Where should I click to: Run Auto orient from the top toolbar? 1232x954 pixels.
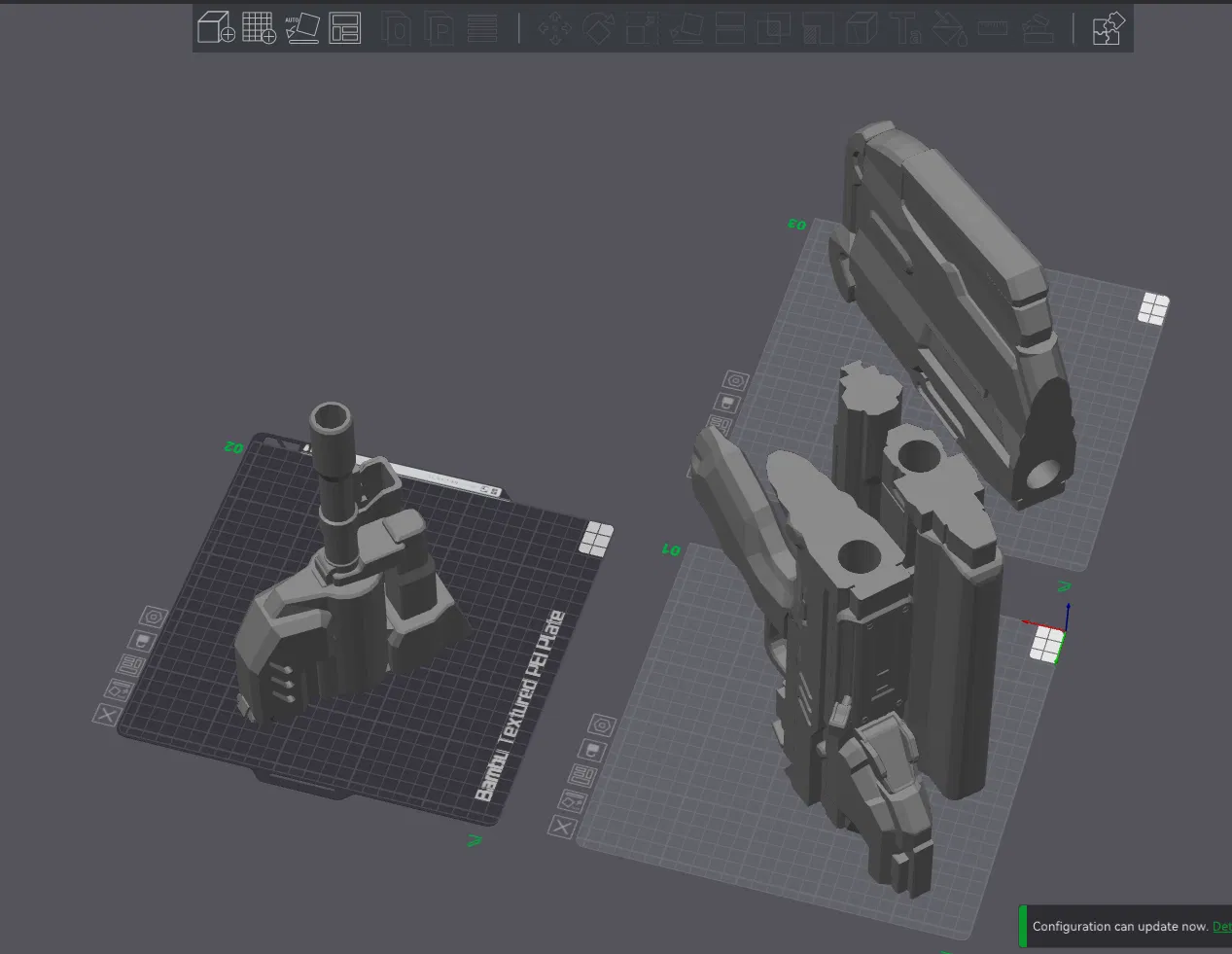[301, 27]
